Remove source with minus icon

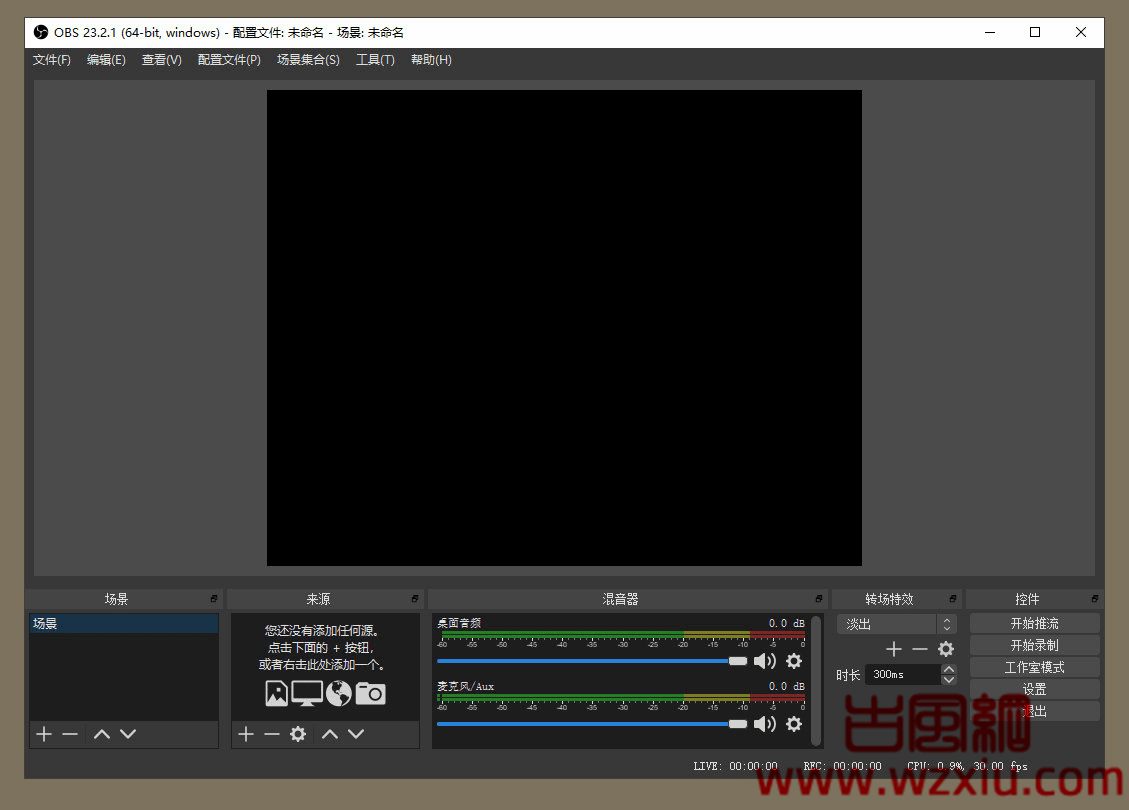coord(271,734)
